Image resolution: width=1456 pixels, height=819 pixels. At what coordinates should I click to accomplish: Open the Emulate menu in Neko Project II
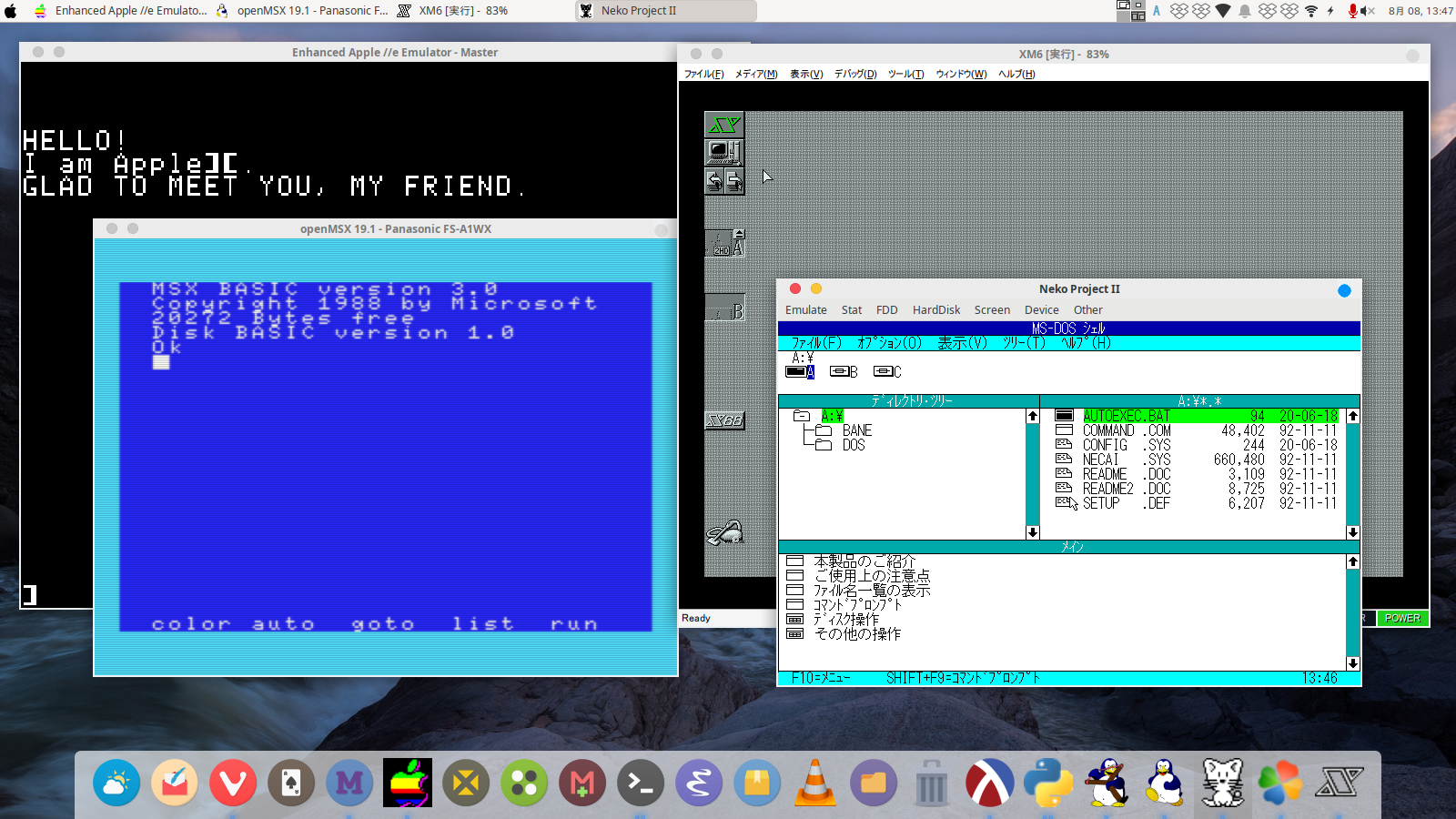(806, 310)
